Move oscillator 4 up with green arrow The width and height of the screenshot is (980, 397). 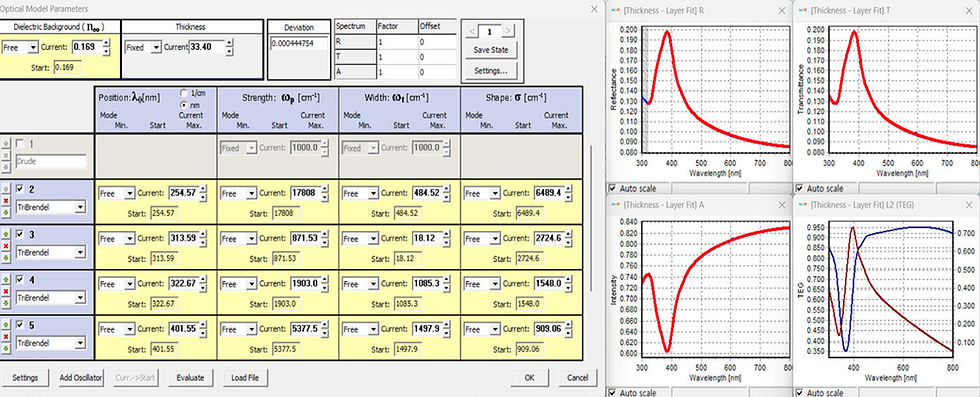coord(6,279)
